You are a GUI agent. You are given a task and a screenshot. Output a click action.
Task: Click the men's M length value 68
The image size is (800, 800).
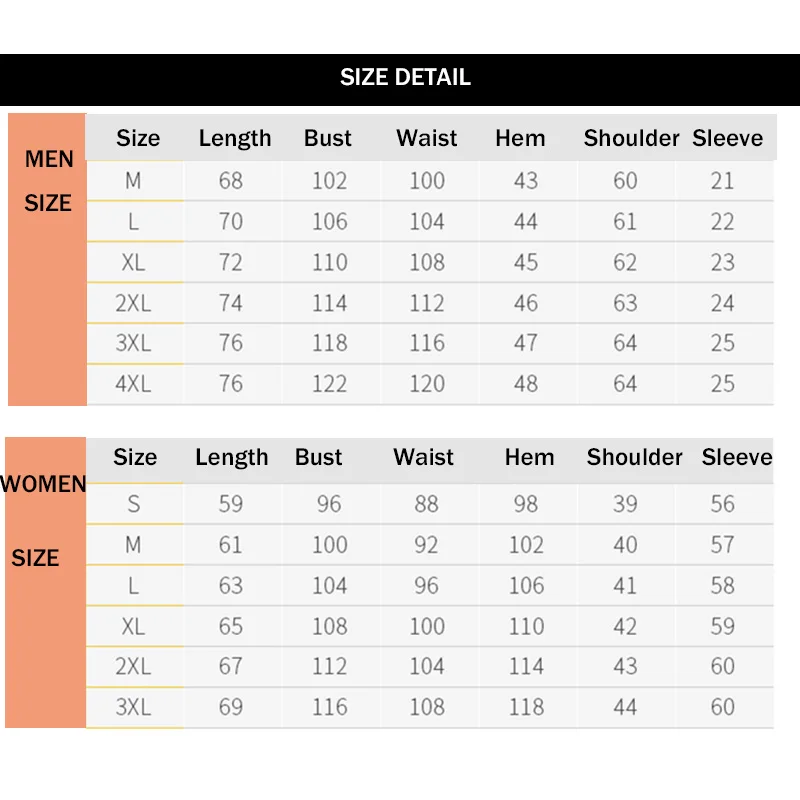tap(231, 181)
